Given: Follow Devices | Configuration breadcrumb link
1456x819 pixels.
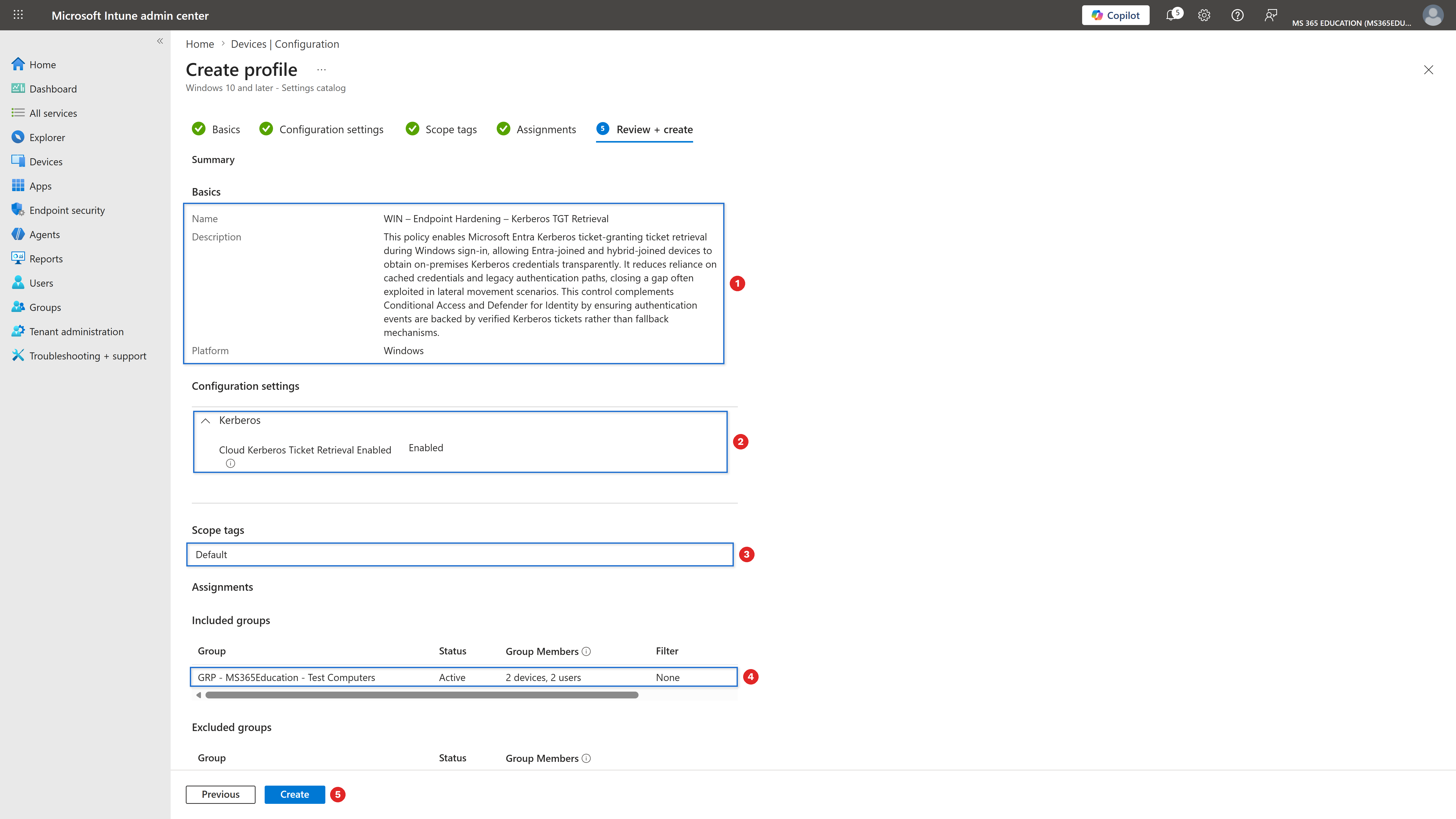Looking at the screenshot, I should click(x=285, y=44).
